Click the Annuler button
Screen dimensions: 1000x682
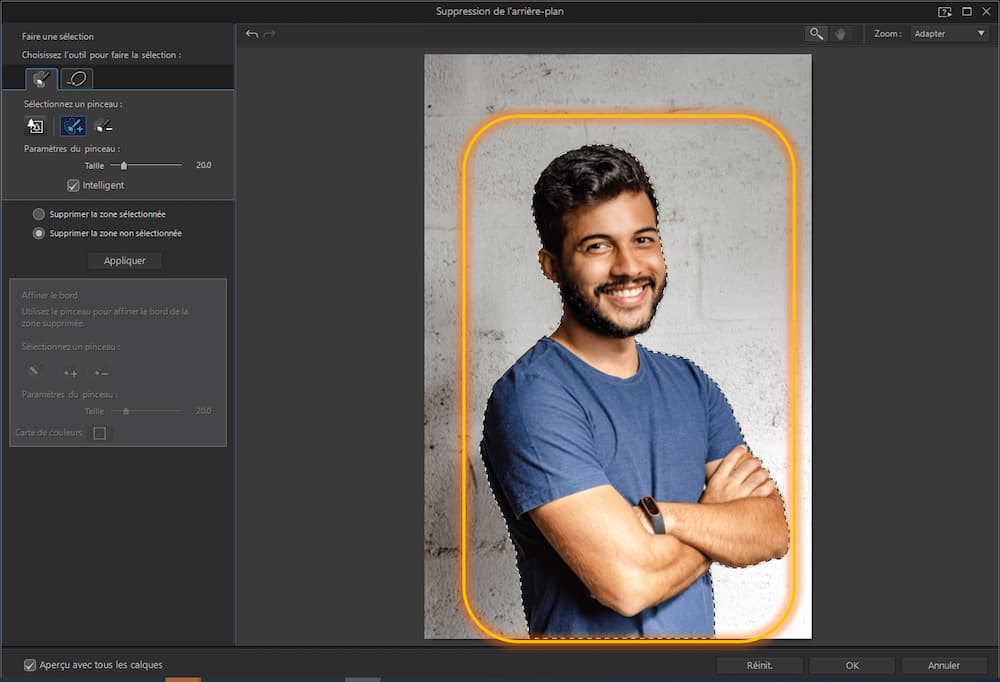[944, 665]
